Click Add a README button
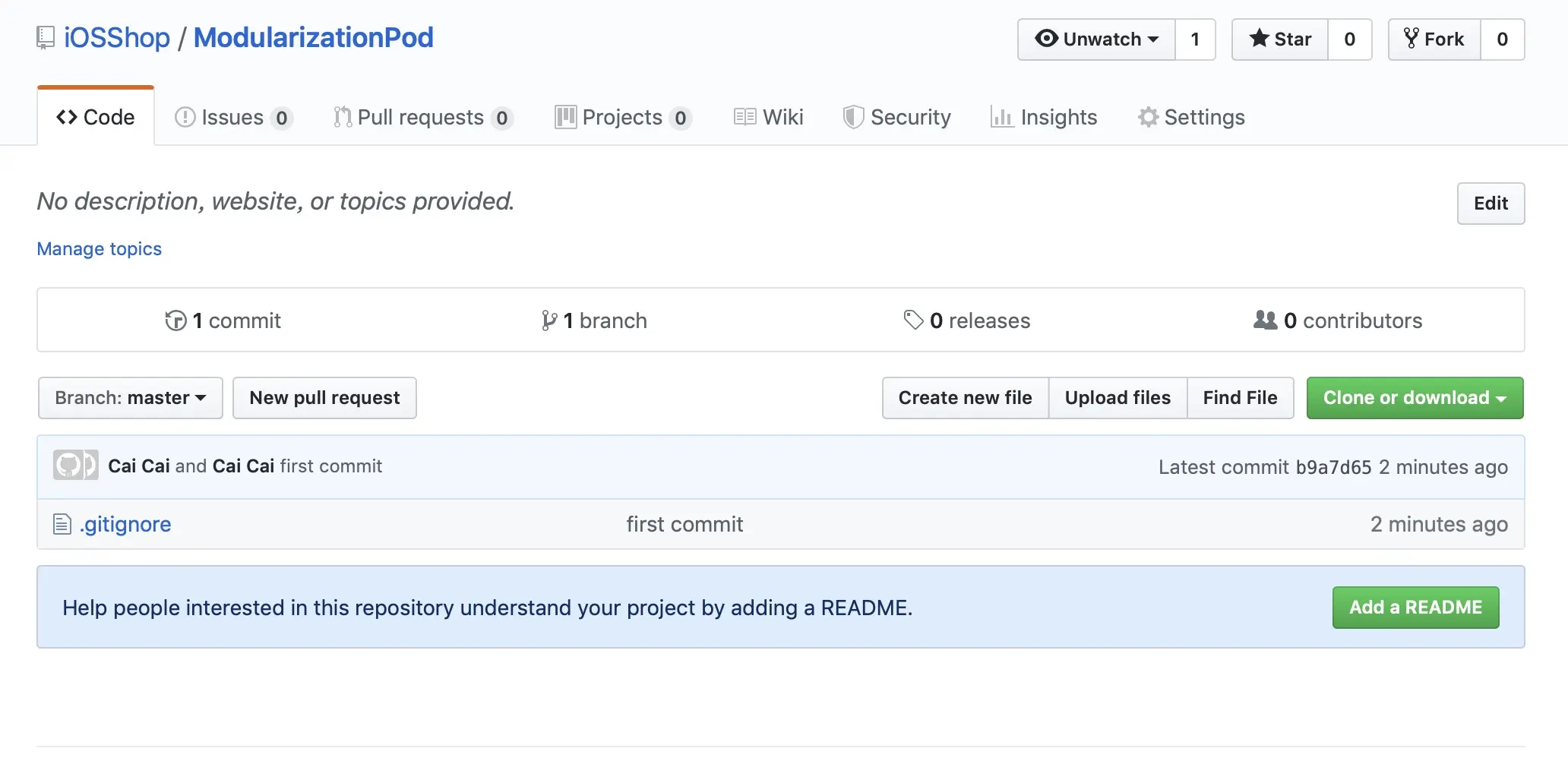 click(1415, 608)
